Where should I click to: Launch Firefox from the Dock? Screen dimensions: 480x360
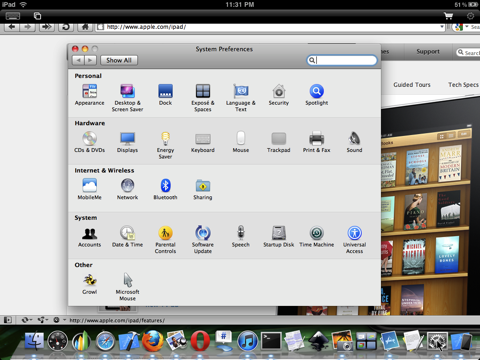(x=153, y=341)
